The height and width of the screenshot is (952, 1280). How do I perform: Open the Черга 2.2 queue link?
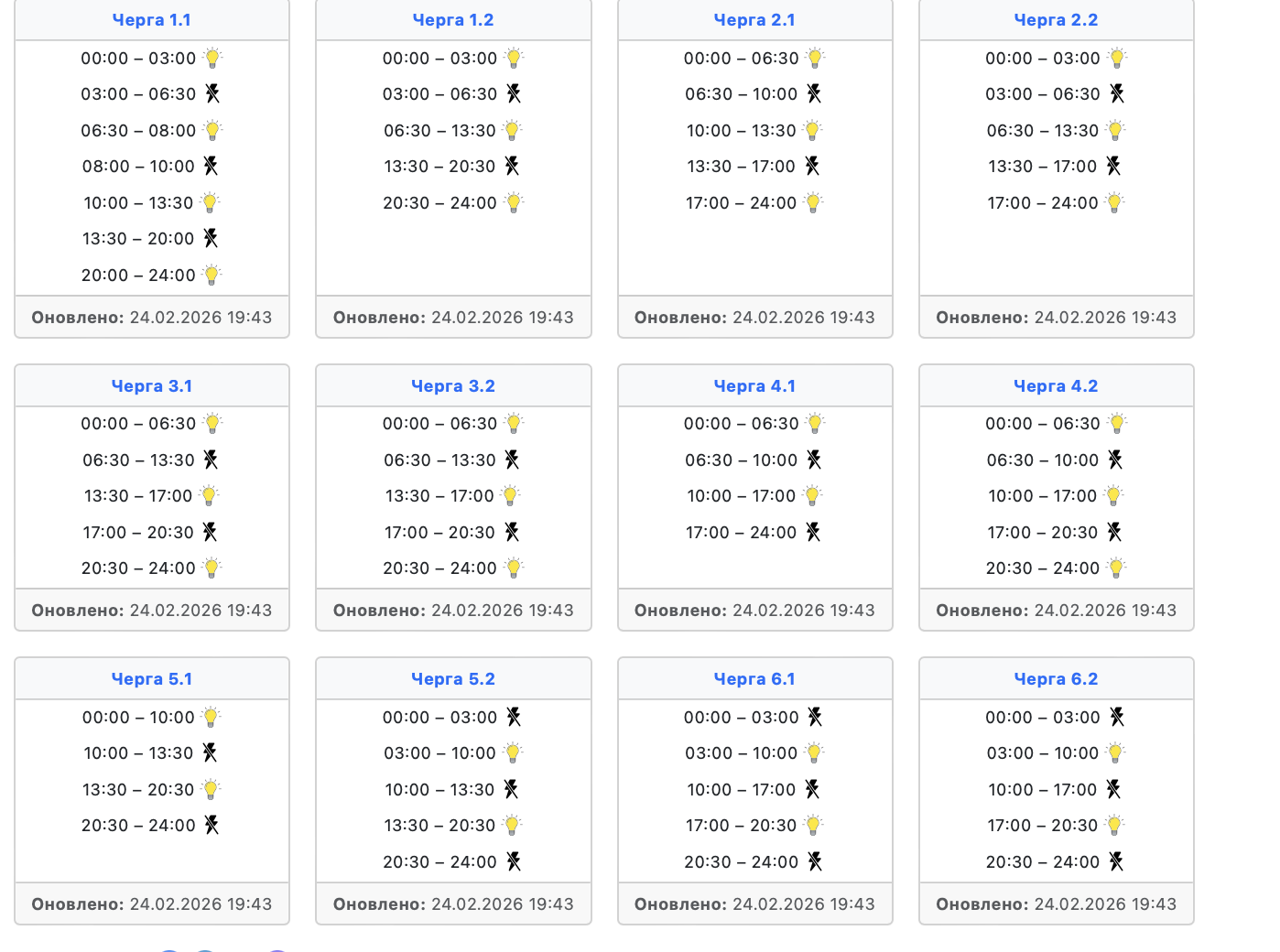[1056, 20]
